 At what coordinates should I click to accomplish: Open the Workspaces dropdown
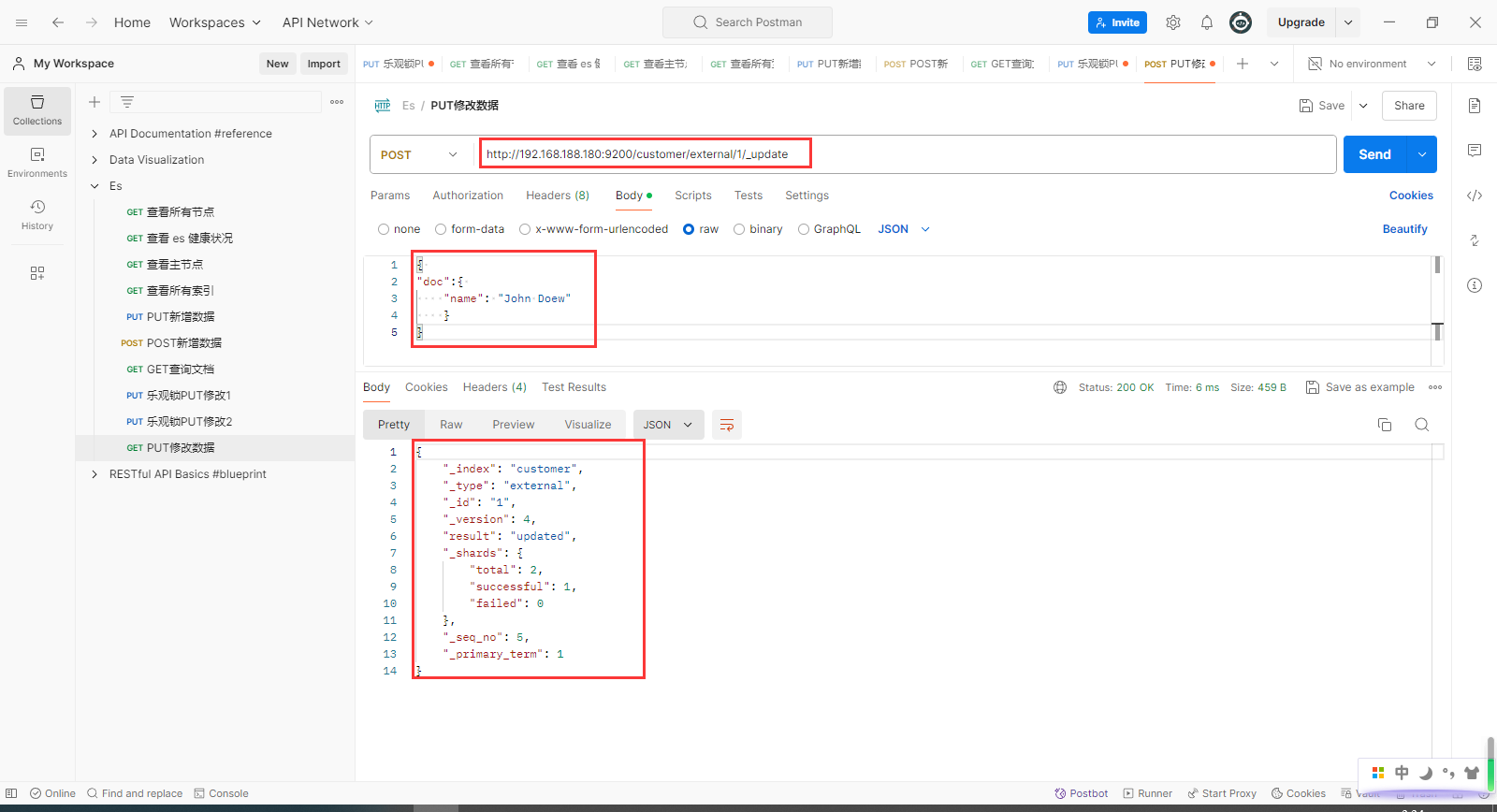[x=215, y=22]
